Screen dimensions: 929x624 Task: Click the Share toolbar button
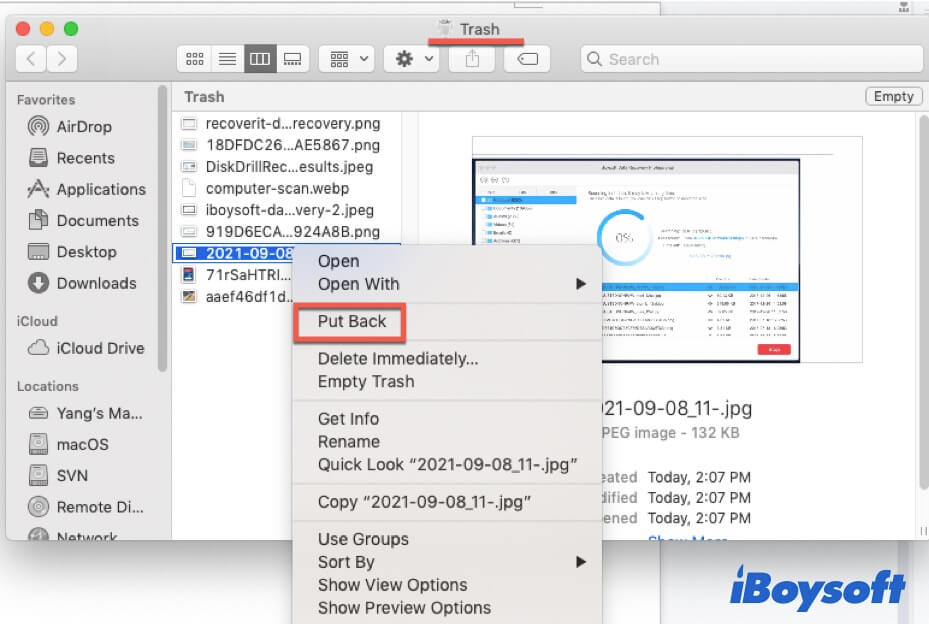point(472,59)
